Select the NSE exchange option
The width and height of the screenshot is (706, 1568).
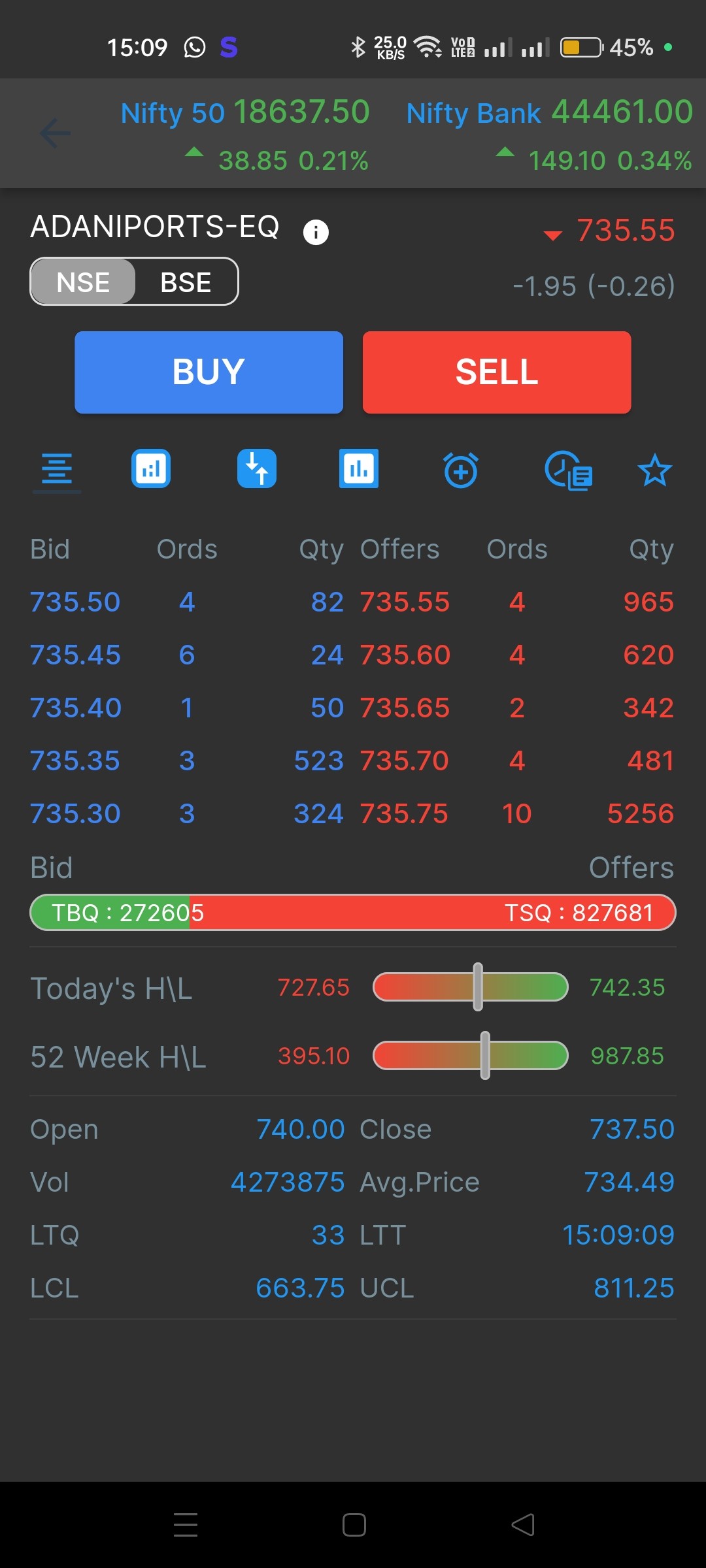83,282
